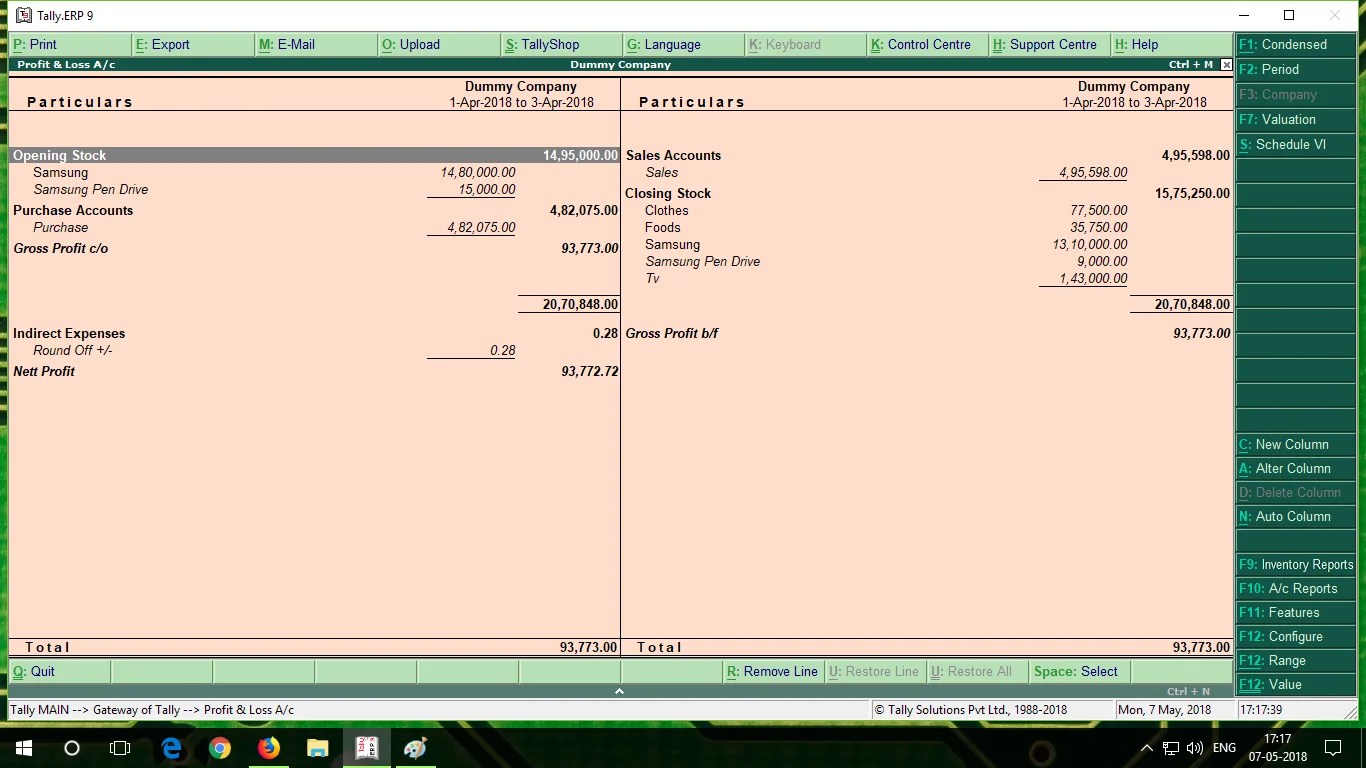Switch to Tally.ERP 9 taskbar icon

(x=367, y=748)
